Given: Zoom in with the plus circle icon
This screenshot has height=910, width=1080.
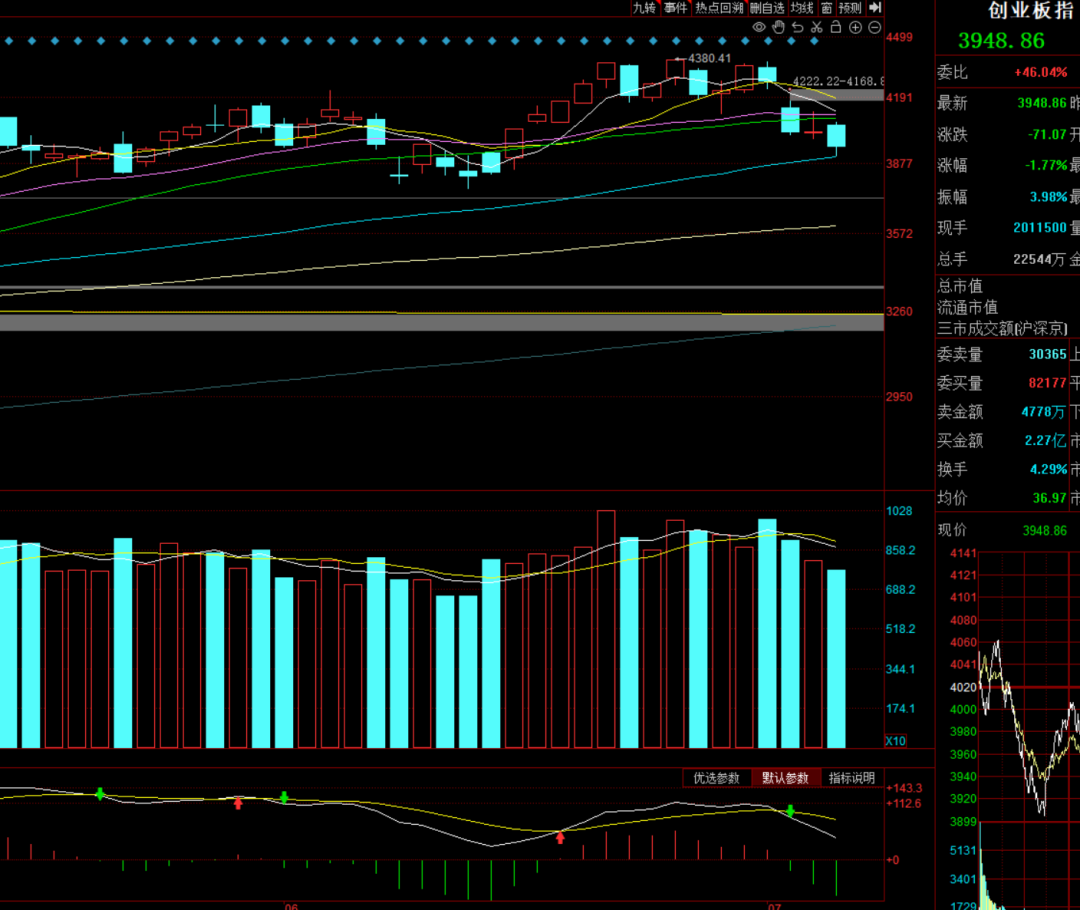Looking at the screenshot, I should point(855,28).
